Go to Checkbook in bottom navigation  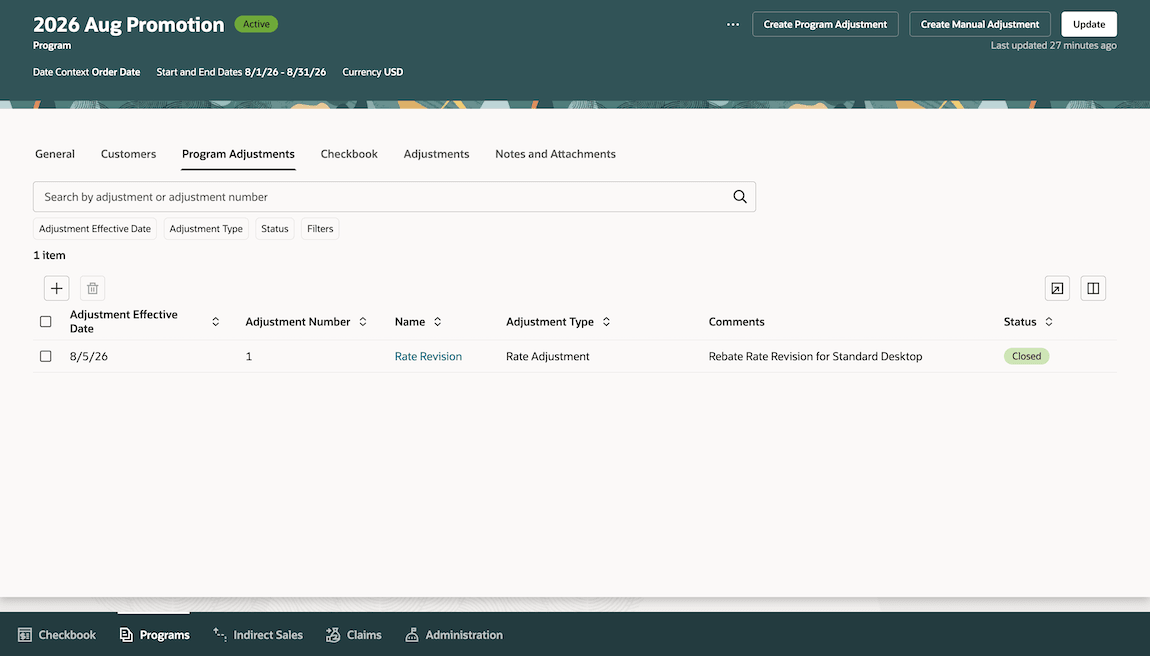point(56,635)
